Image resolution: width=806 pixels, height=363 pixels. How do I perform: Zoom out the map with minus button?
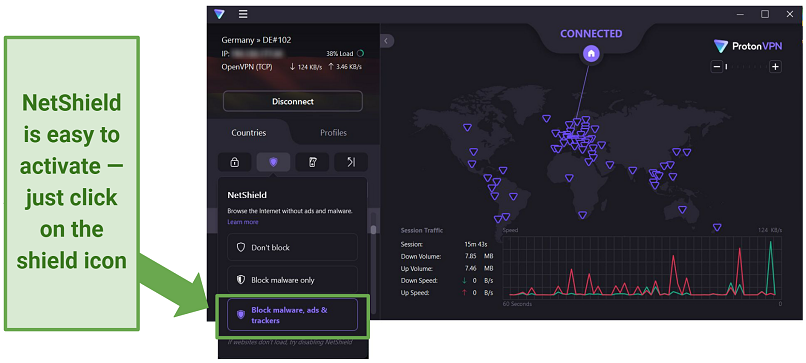[x=717, y=66]
